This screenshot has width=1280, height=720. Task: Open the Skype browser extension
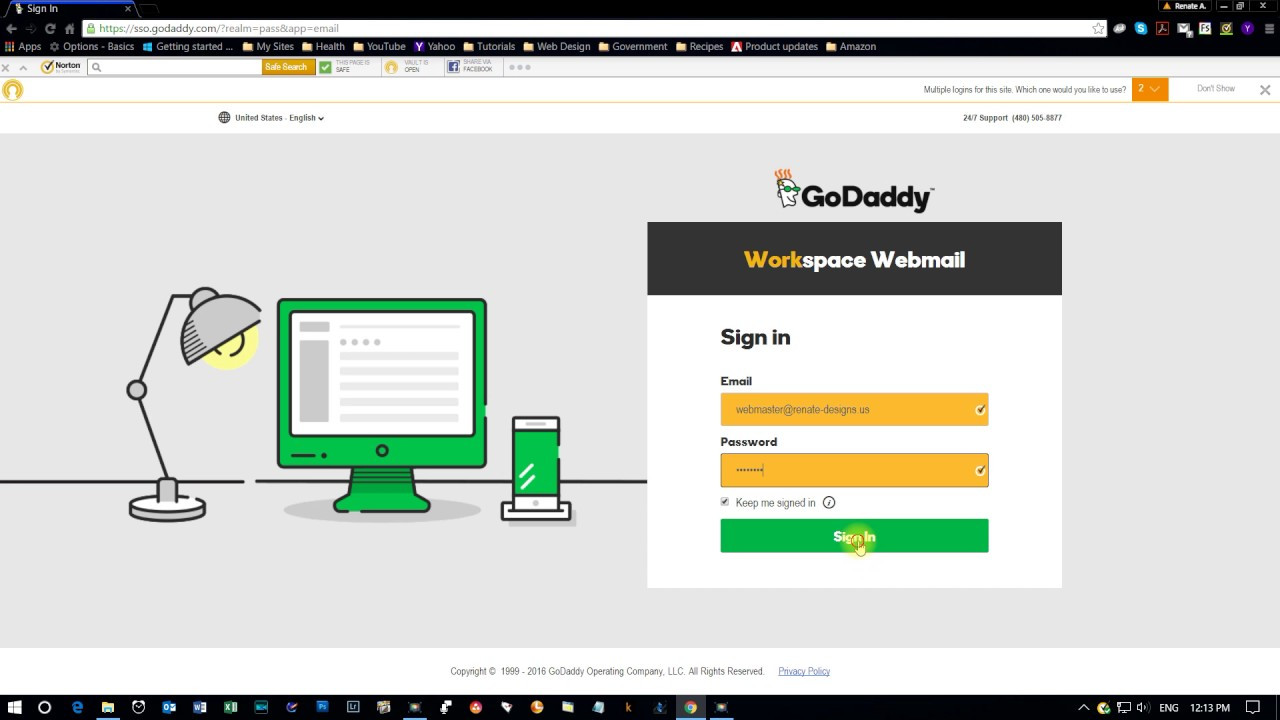pos(1140,28)
